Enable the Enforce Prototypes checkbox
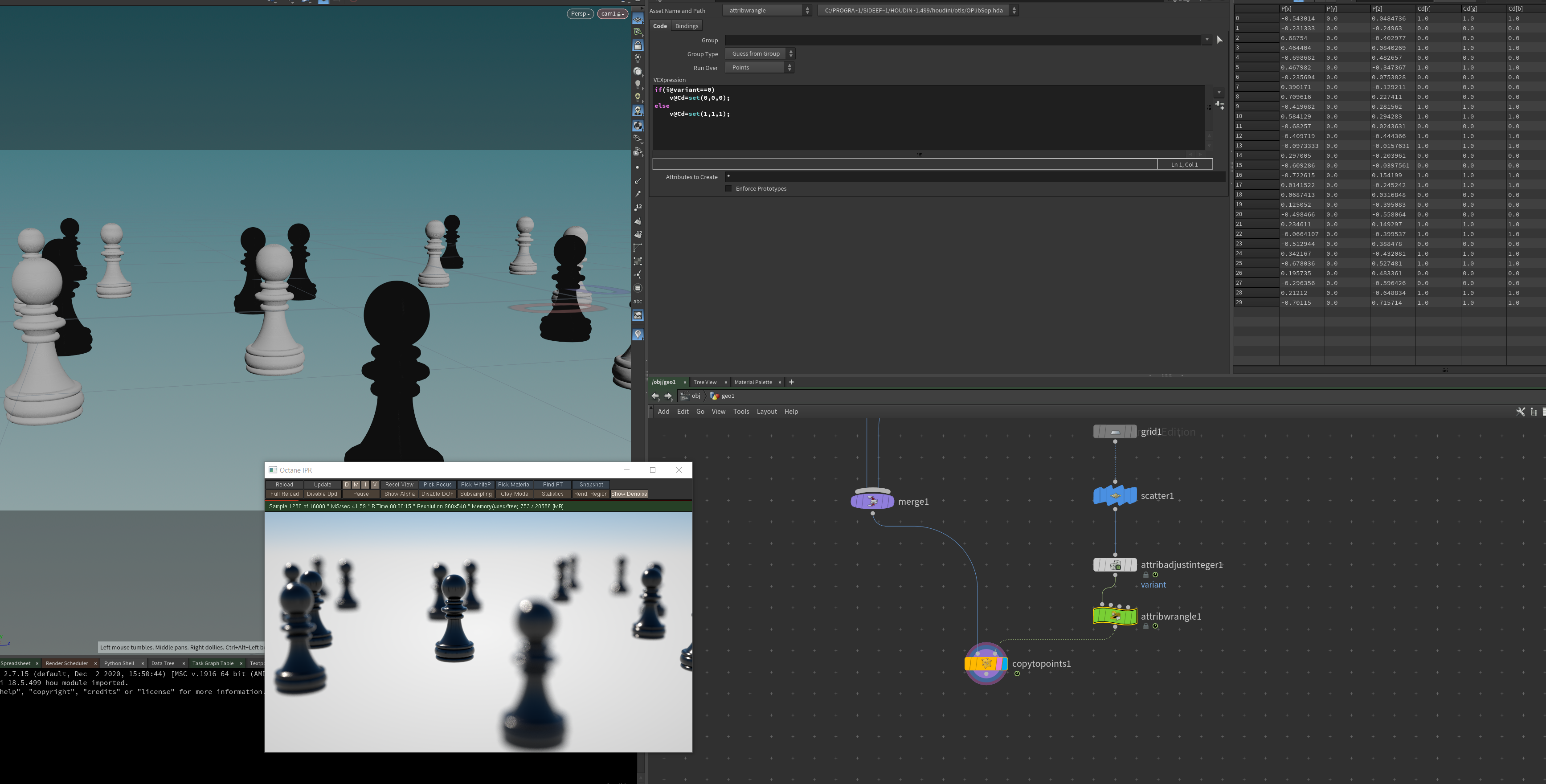This screenshot has width=1546, height=784. coord(728,188)
